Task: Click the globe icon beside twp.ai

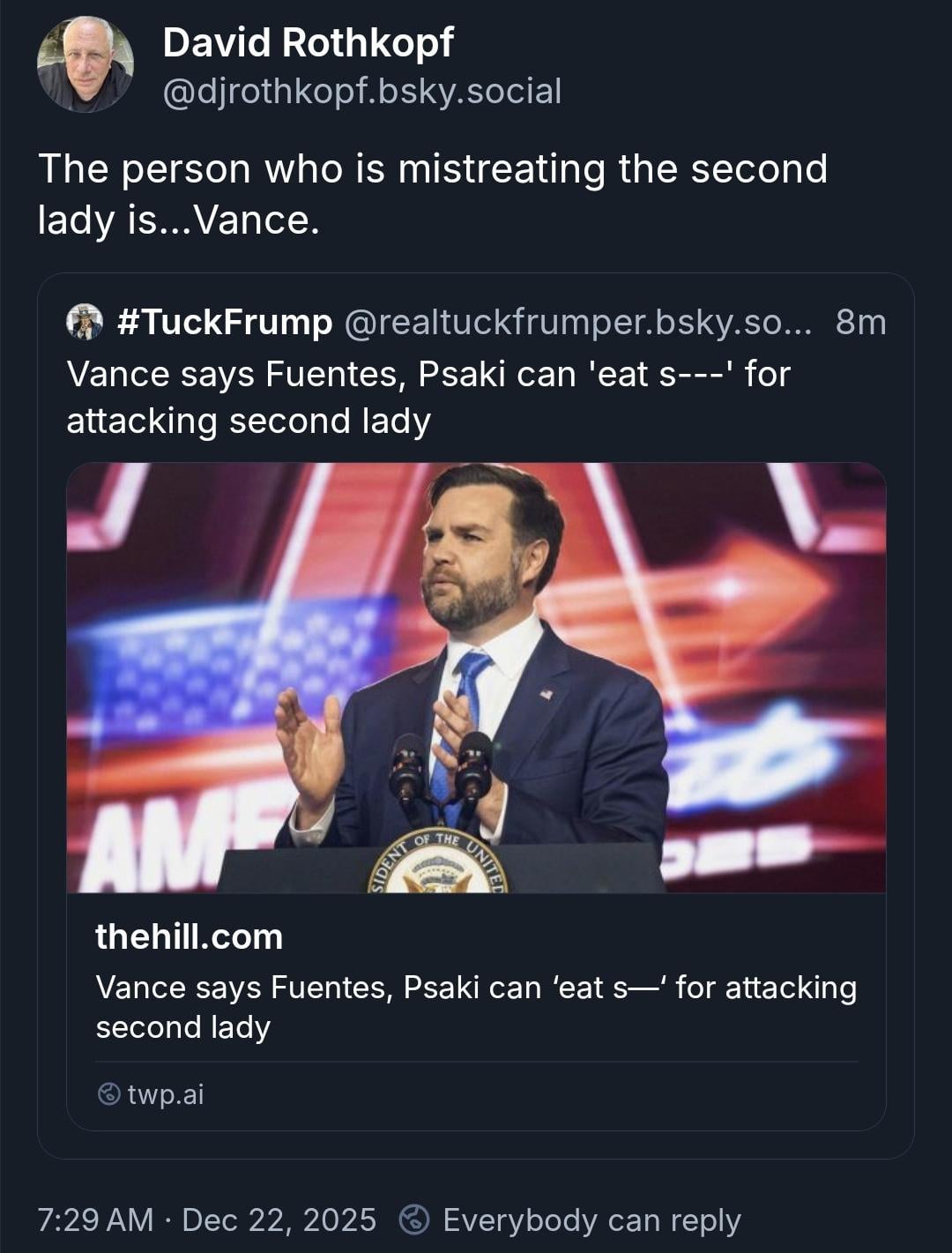Action: 108,1094
